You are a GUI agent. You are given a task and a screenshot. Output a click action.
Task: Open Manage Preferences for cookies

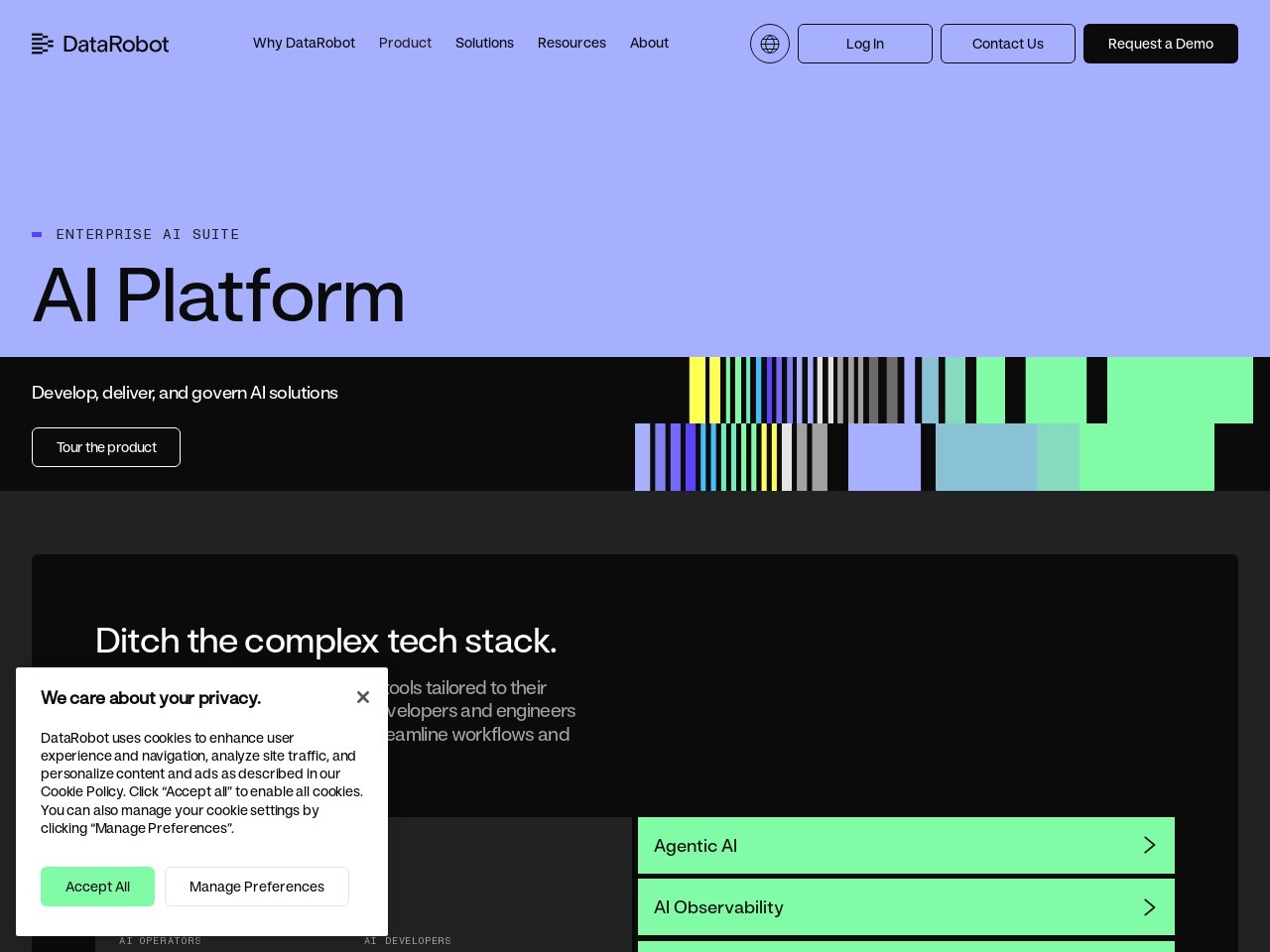coord(257,887)
